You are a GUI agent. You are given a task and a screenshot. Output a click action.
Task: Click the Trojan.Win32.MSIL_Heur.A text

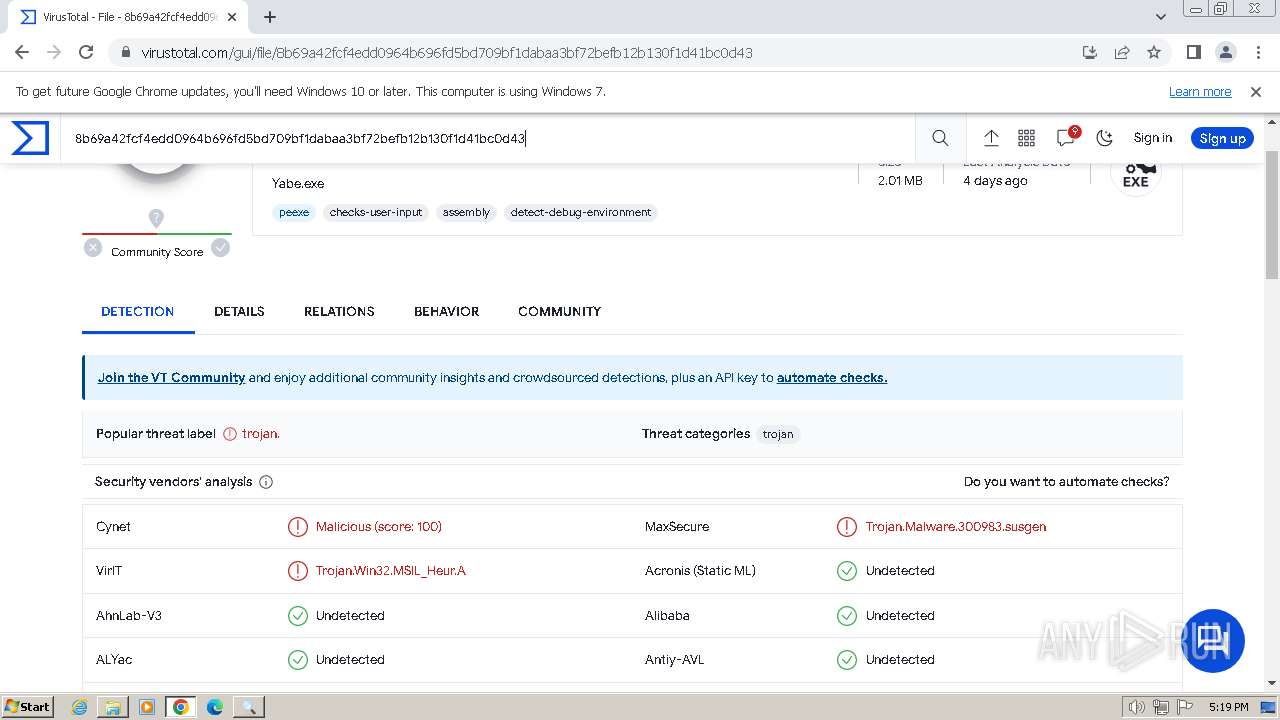[x=391, y=571]
